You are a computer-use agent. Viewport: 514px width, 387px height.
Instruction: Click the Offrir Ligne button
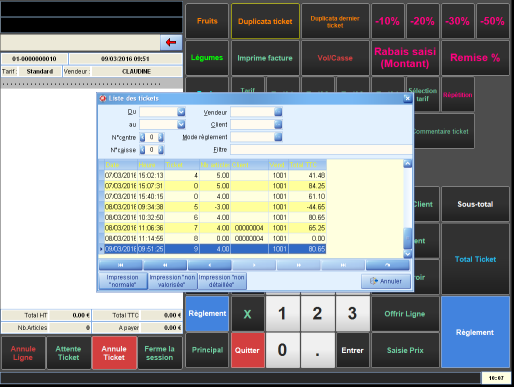[x=405, y=314]
